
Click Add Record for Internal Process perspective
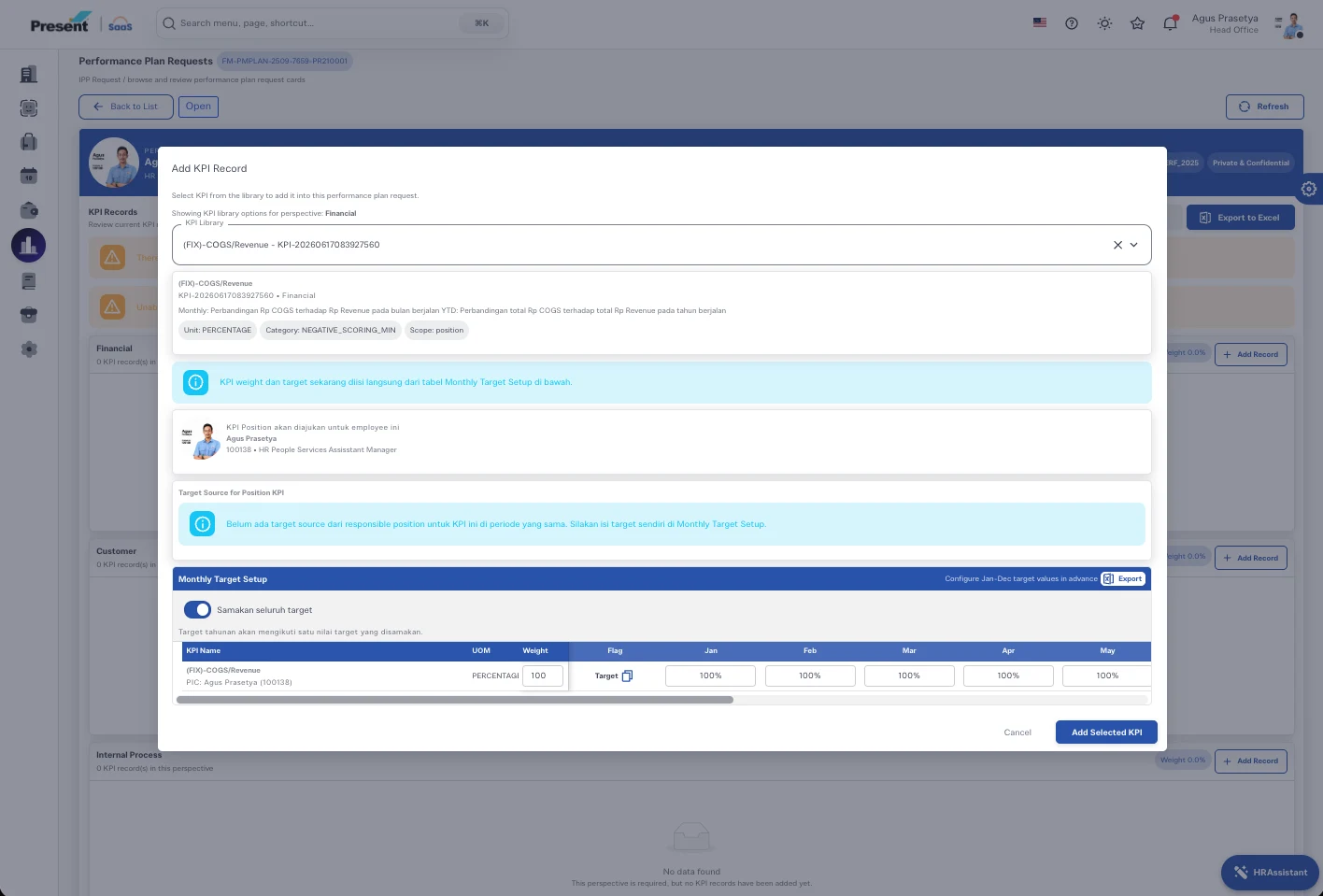coord(1251,761)
